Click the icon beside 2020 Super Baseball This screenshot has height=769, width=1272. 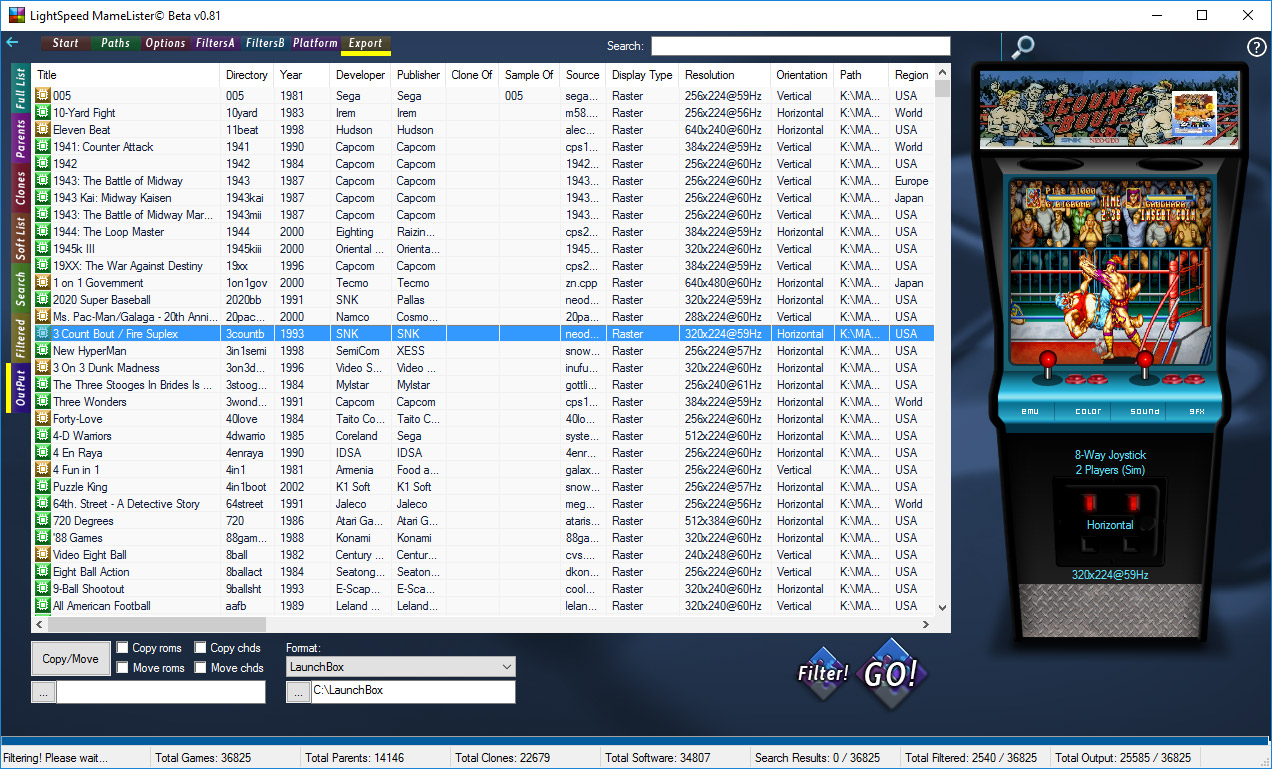pyautogui.click(x=43, y=300)
